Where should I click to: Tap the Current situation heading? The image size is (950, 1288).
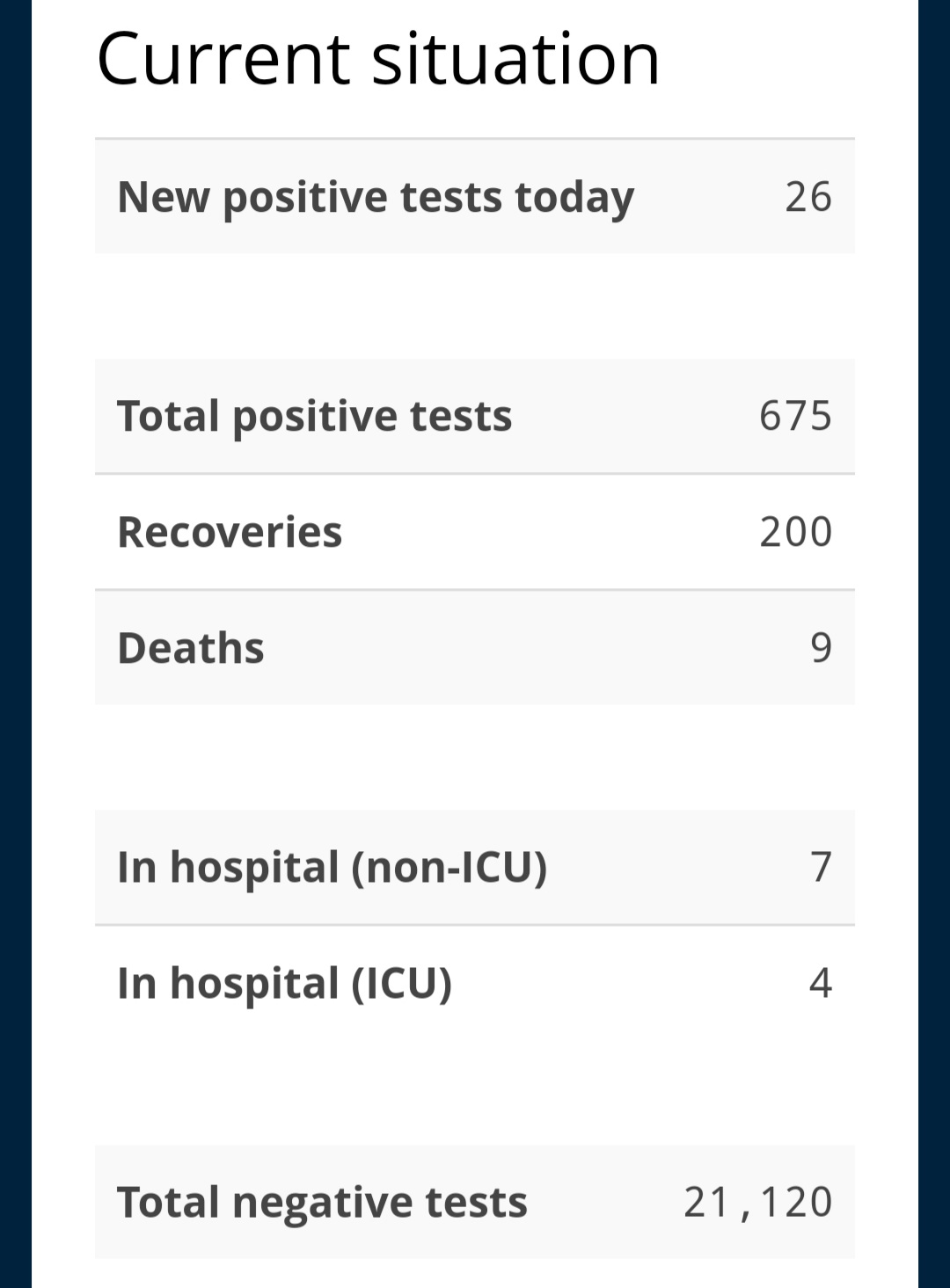pos(378,59)
